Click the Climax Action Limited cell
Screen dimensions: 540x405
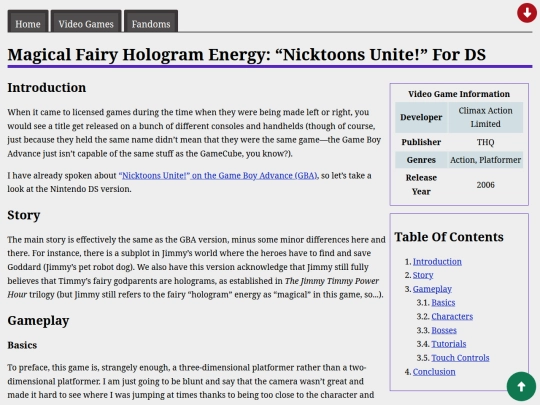click(486, 117)
